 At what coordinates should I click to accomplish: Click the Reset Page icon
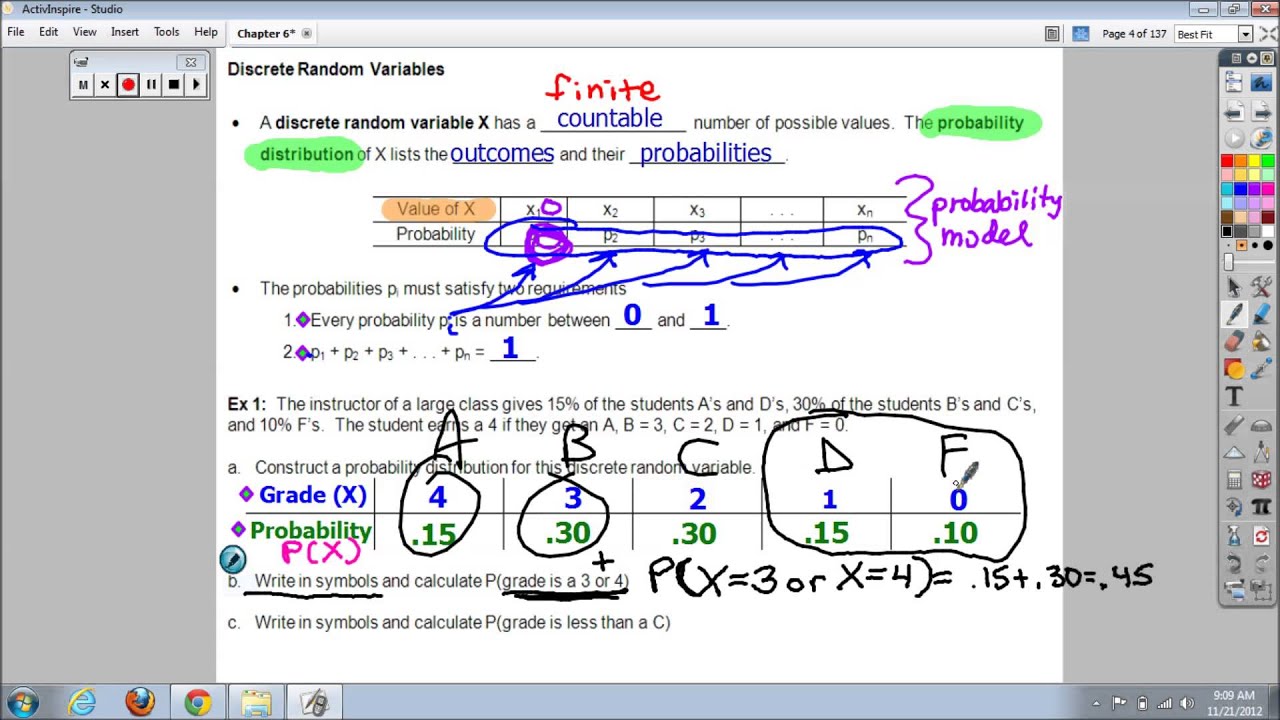click(x=1262, y=535)
